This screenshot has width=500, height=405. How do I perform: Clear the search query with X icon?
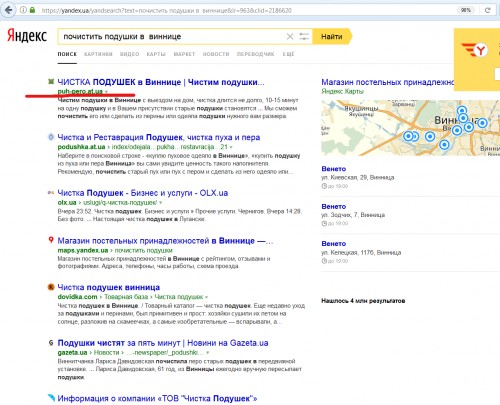[290, 36]
